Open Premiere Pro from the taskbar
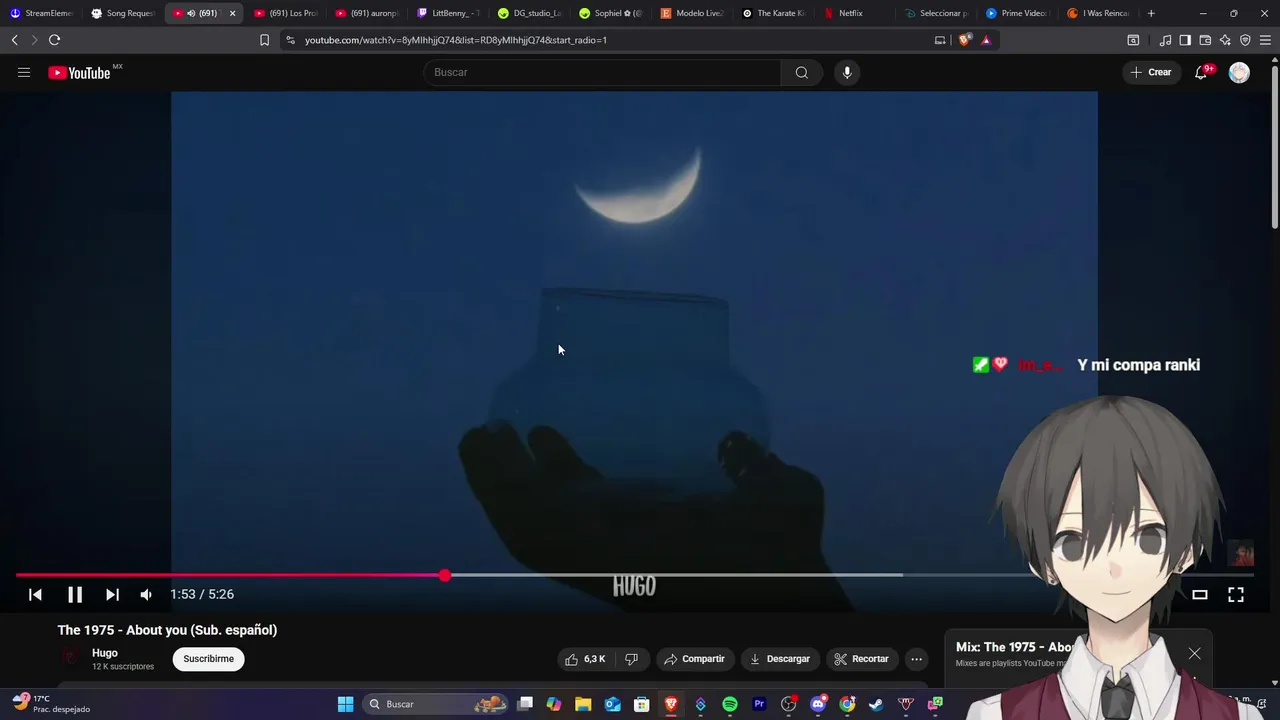Screen dimensions: 1280x720 [x=759, y=704]
